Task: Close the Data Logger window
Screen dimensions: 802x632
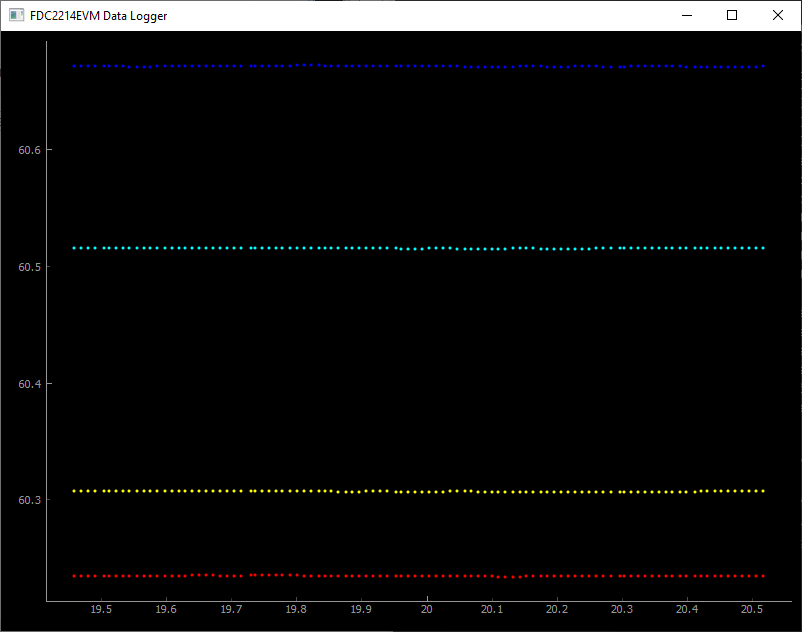Action: click(777, 15)
